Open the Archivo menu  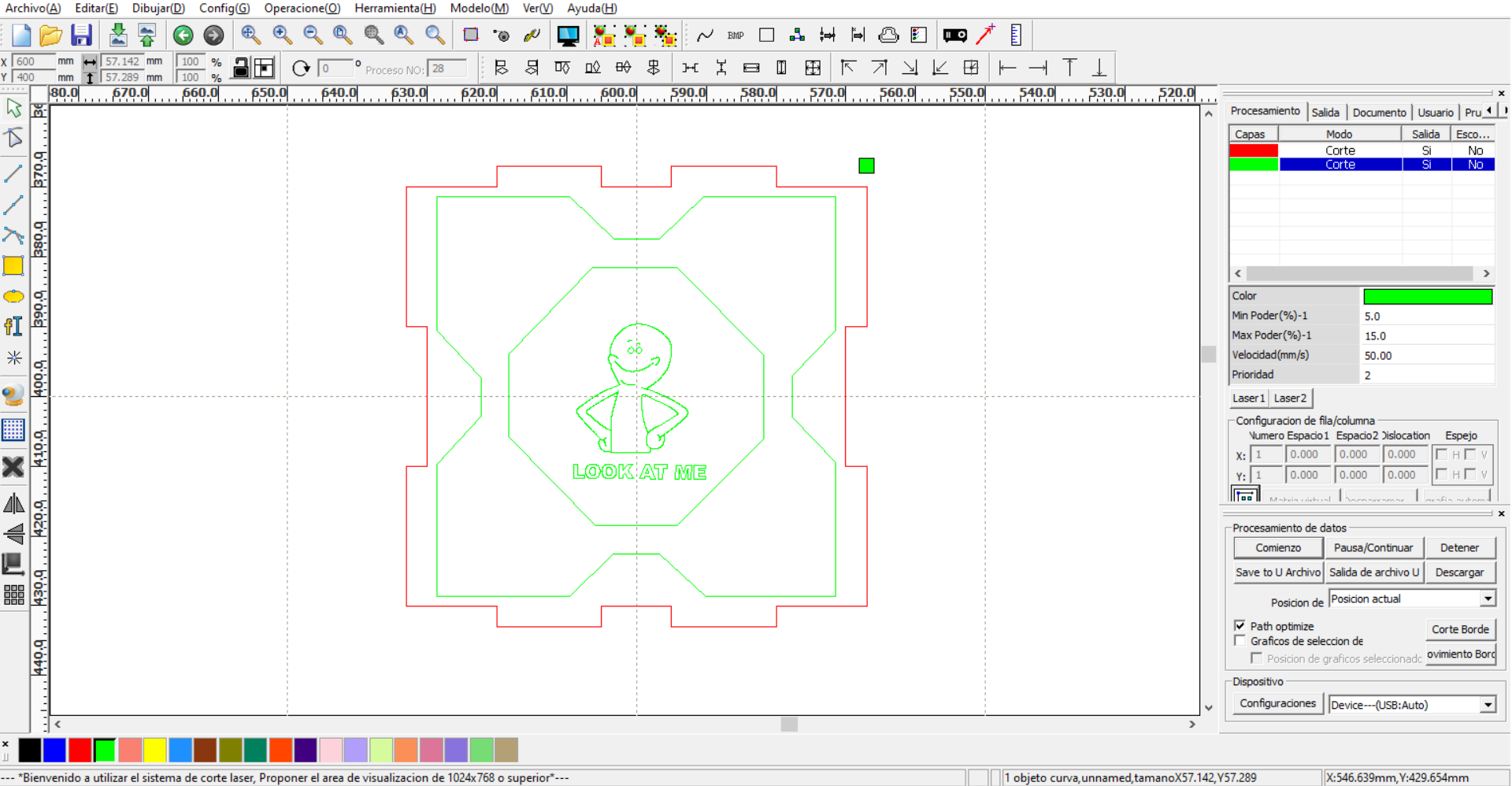32,8
